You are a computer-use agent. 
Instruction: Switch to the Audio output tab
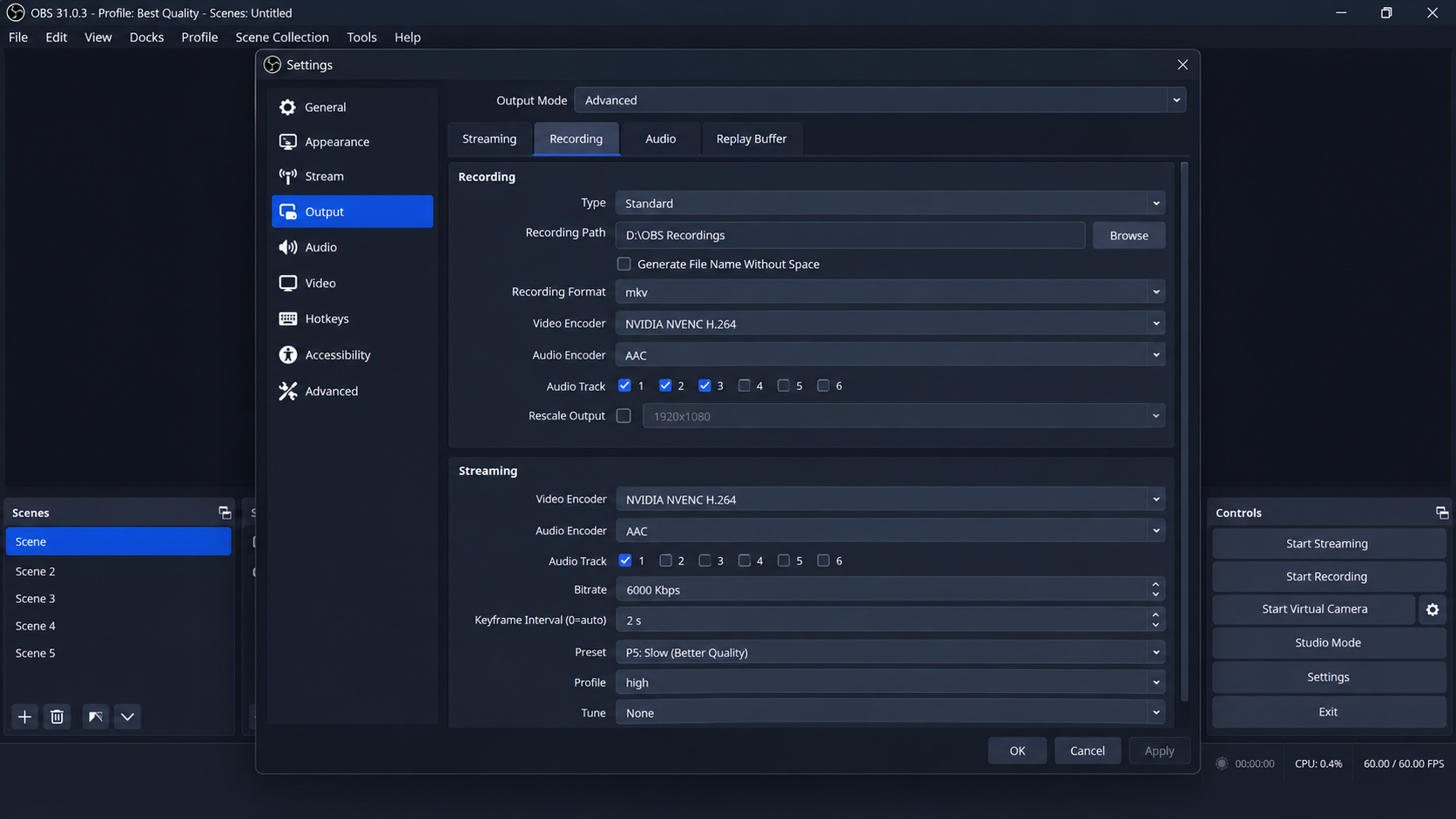pyautogui.click(x=660, y=139)
